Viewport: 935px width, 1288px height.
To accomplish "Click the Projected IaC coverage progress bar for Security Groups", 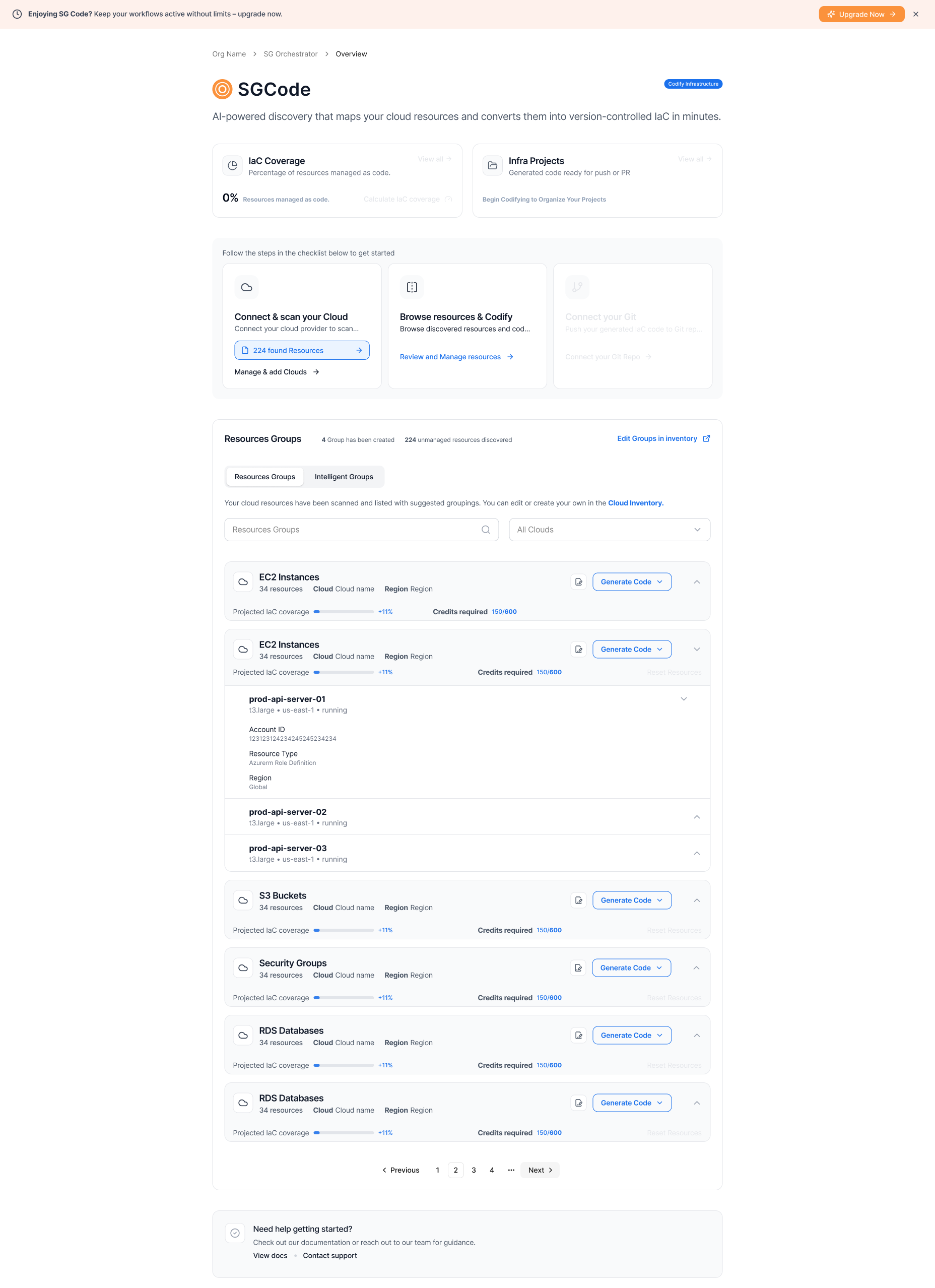I will pyautogui.click(x=343, y=997).
